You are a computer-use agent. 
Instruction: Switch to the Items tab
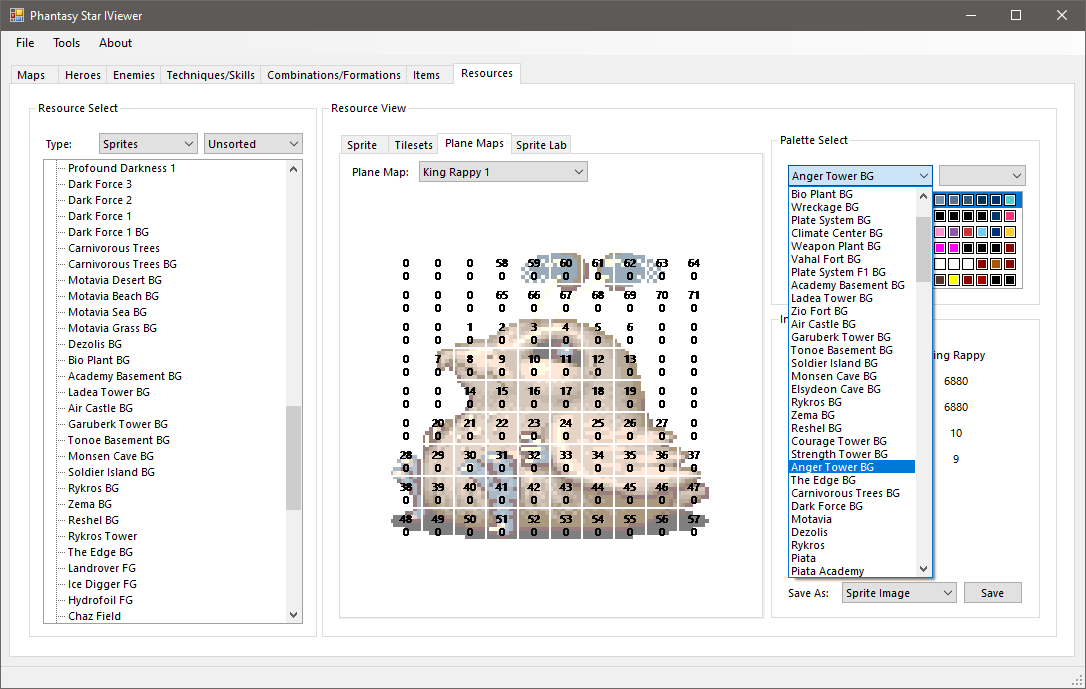point(427,75)
